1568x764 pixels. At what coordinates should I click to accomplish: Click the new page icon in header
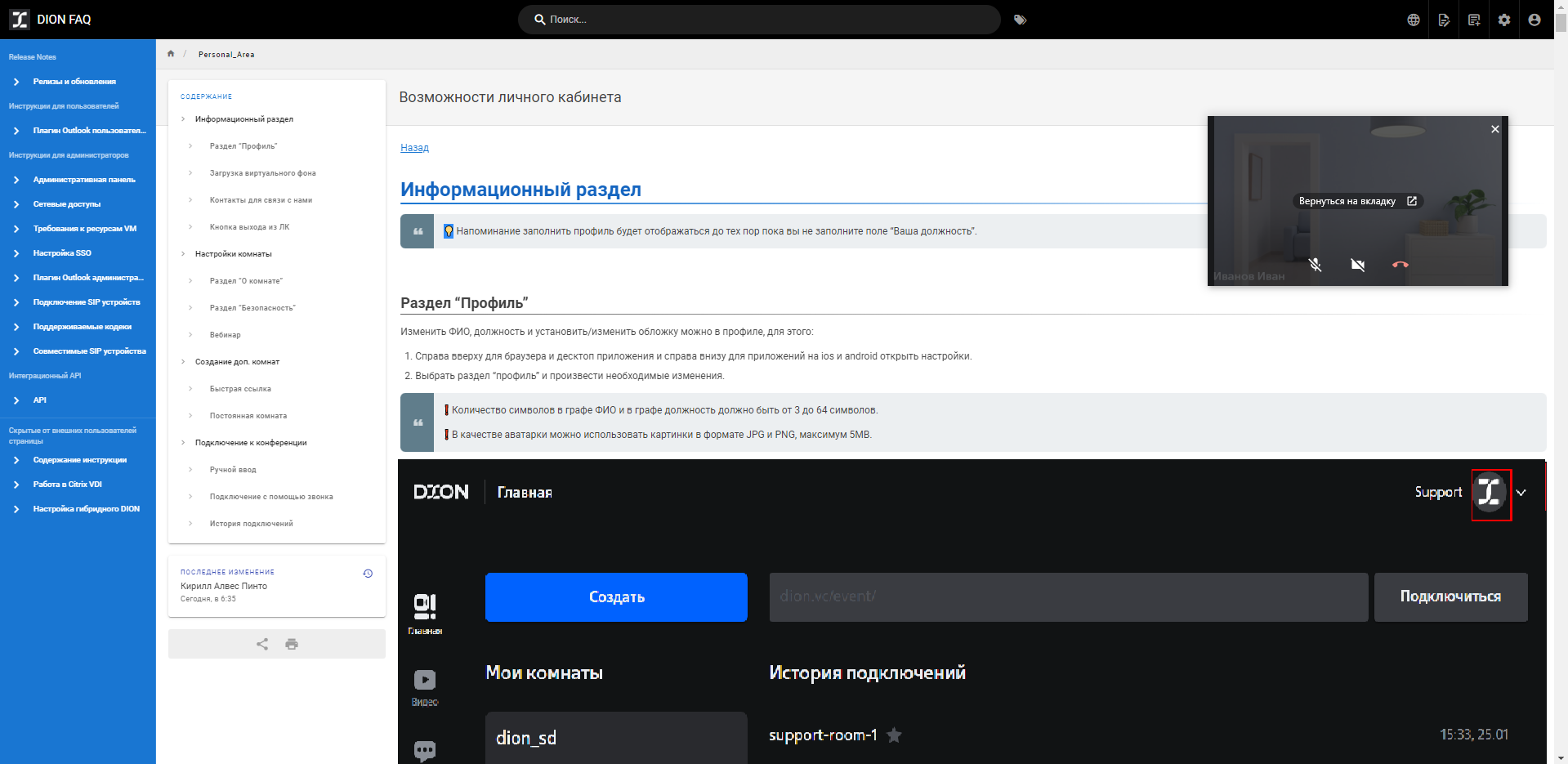coord(1474,20)
